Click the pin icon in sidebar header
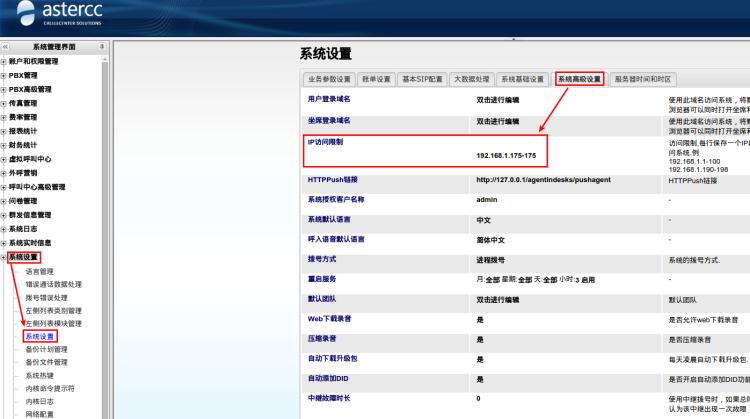 click(101, 47)
